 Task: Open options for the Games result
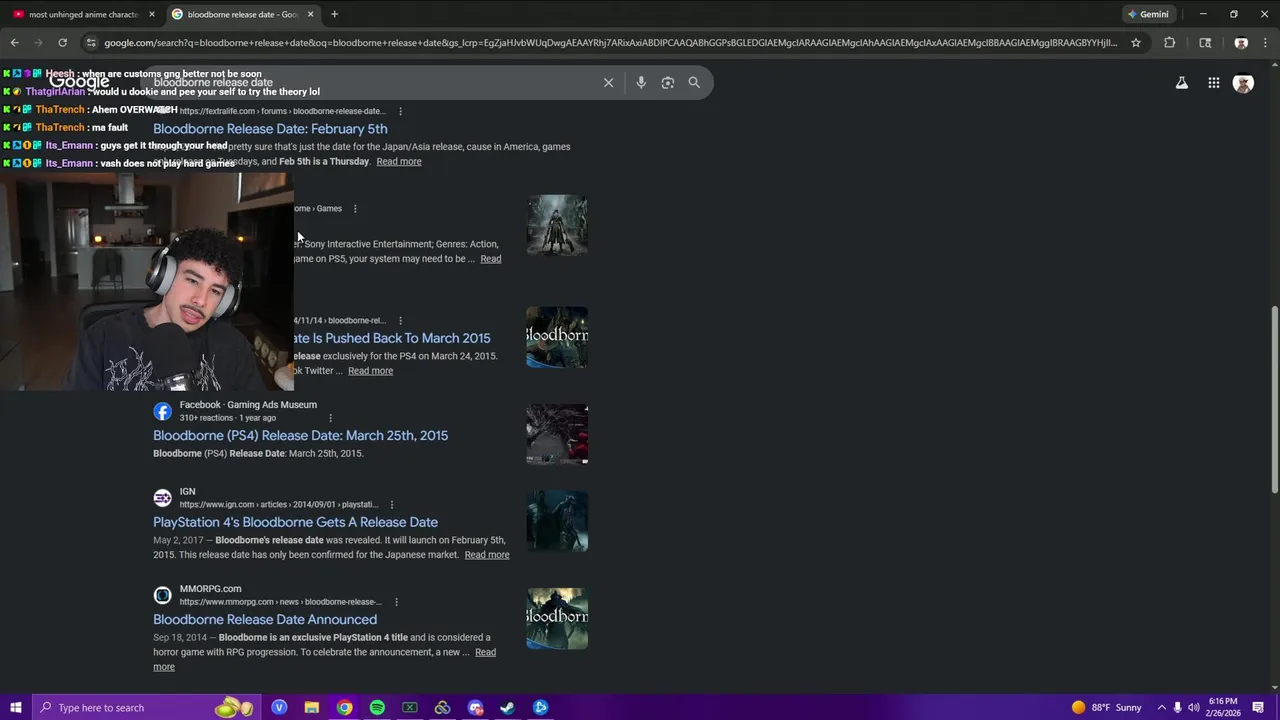point(355,209)
